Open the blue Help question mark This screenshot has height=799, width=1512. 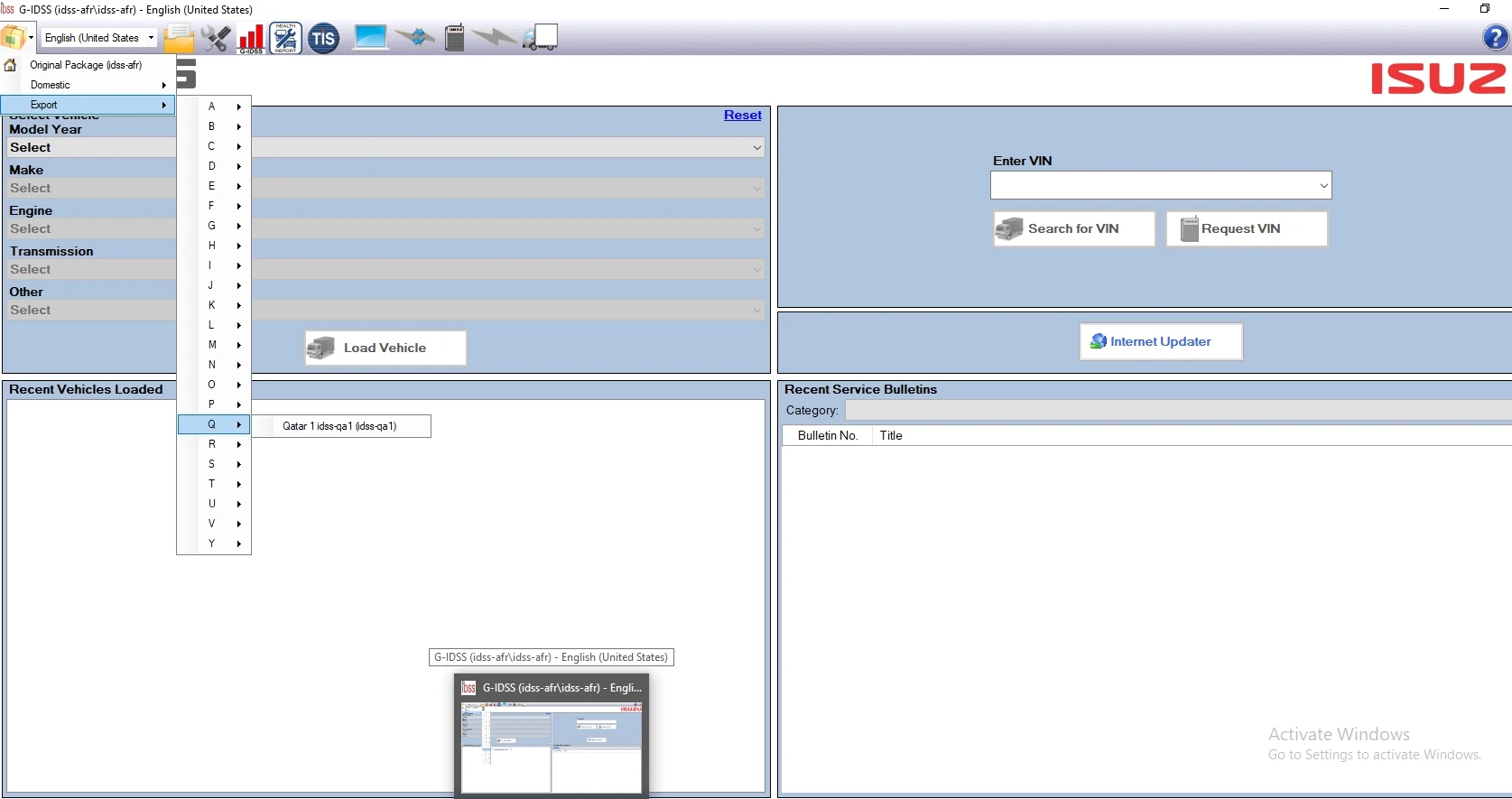(1495, 38)
